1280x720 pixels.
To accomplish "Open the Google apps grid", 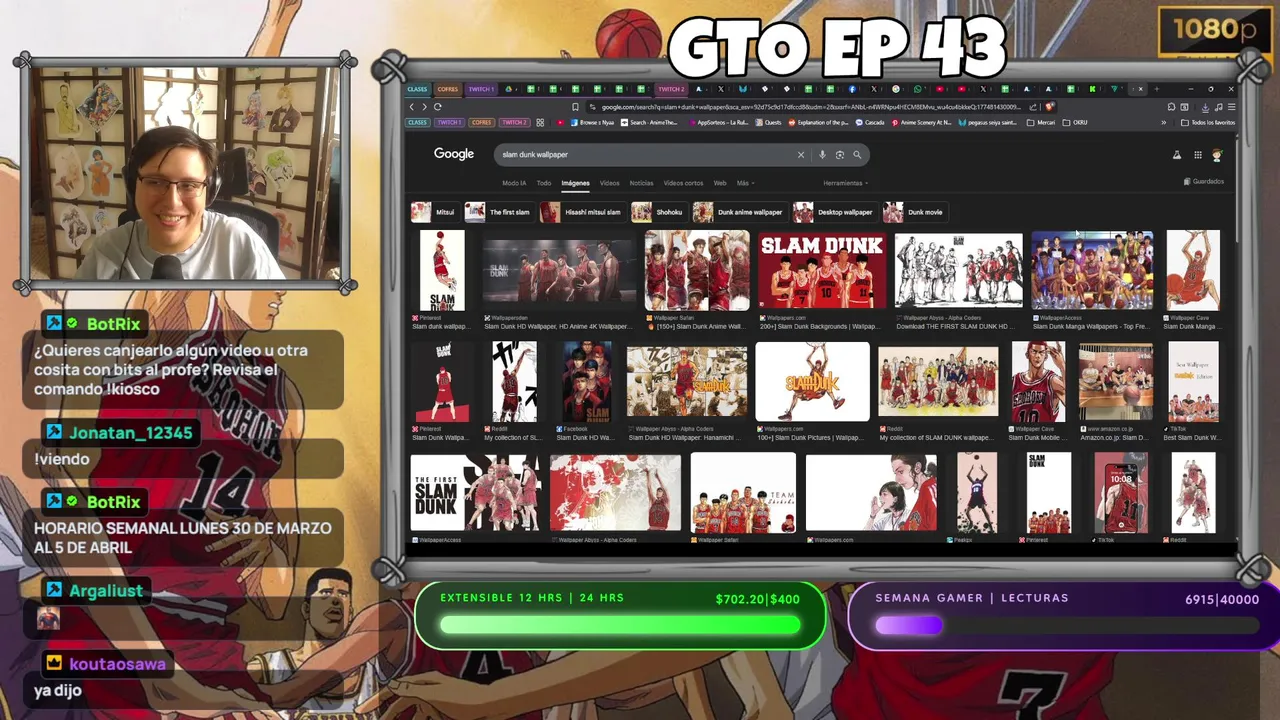I will [1197, 155].
